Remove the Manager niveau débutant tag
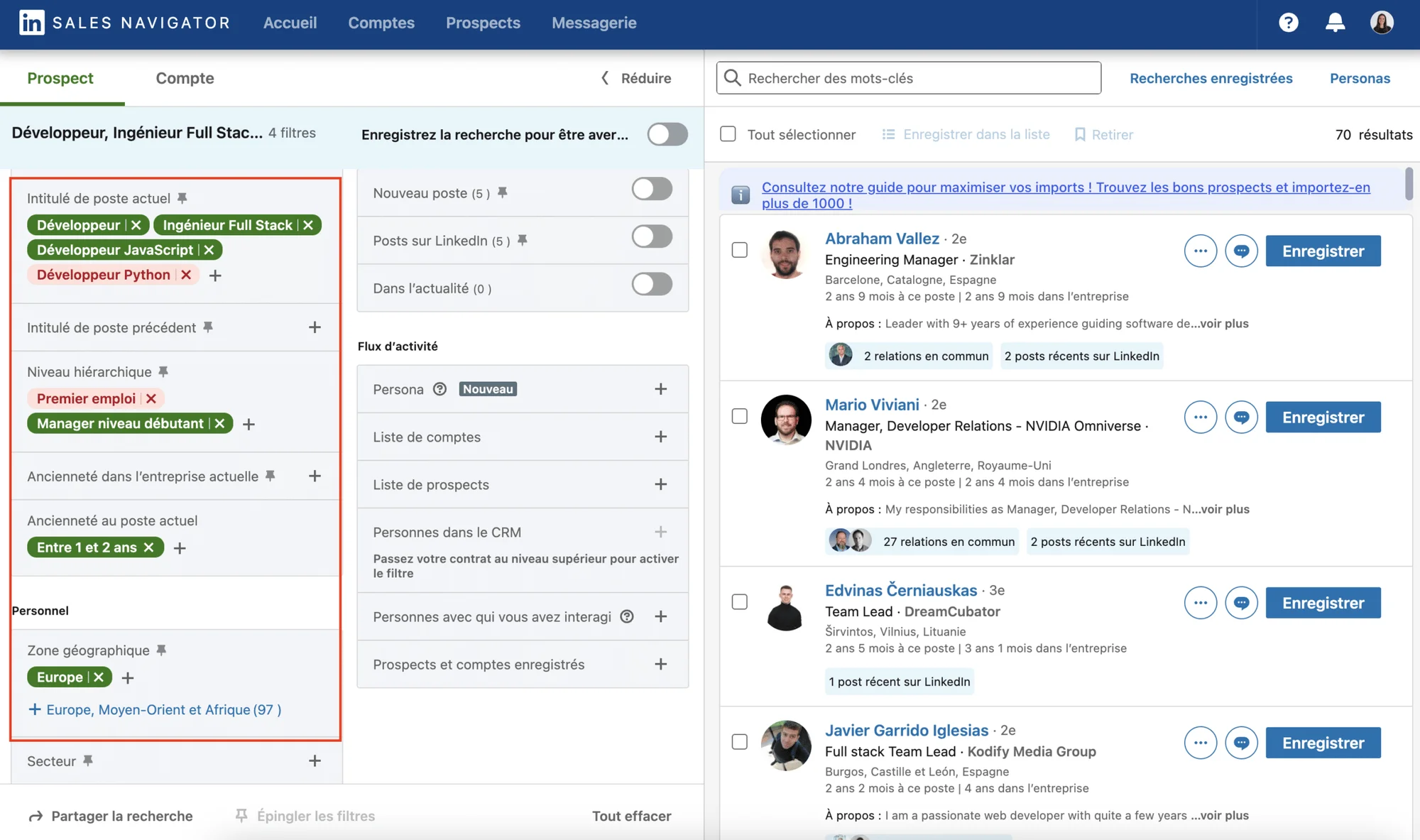This screenshot has height=840, width=1420. [x=220, y=423]
